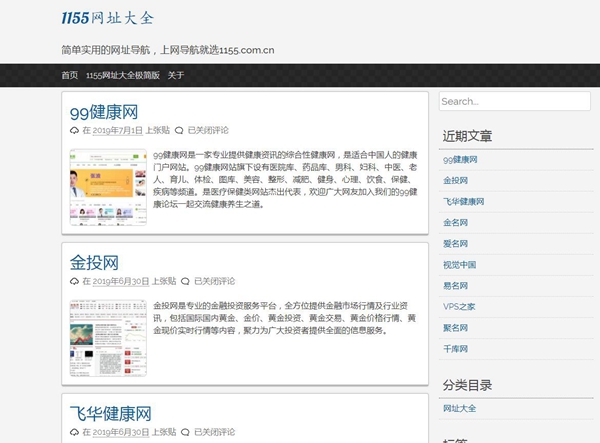The image size is (600, 443).
Task: Open 金名网 in the recent posts sidebar
Action: point(455,223)
